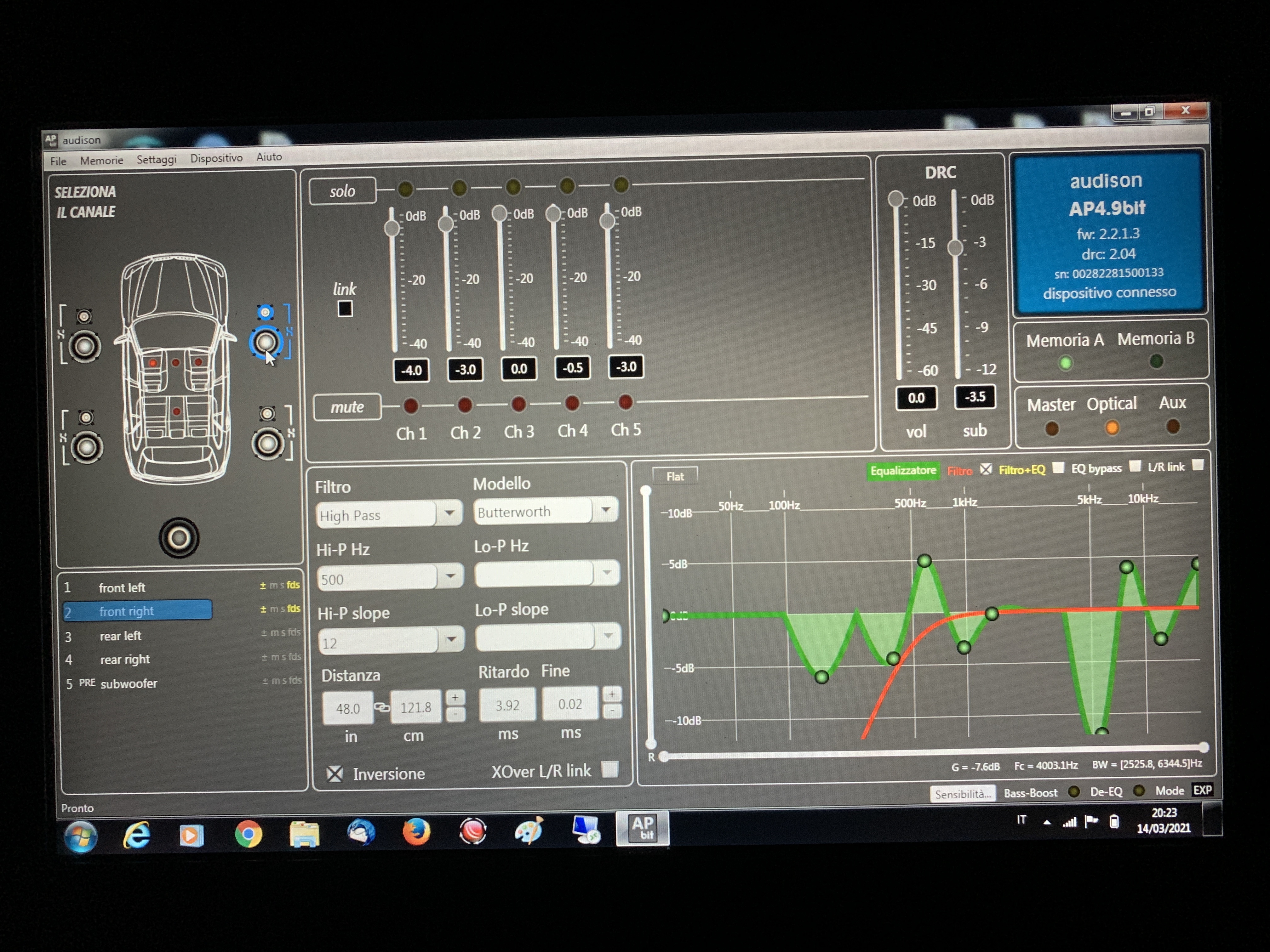Open the file explorer folder in taskbar
1270x952 pixels.
[304, 834]
